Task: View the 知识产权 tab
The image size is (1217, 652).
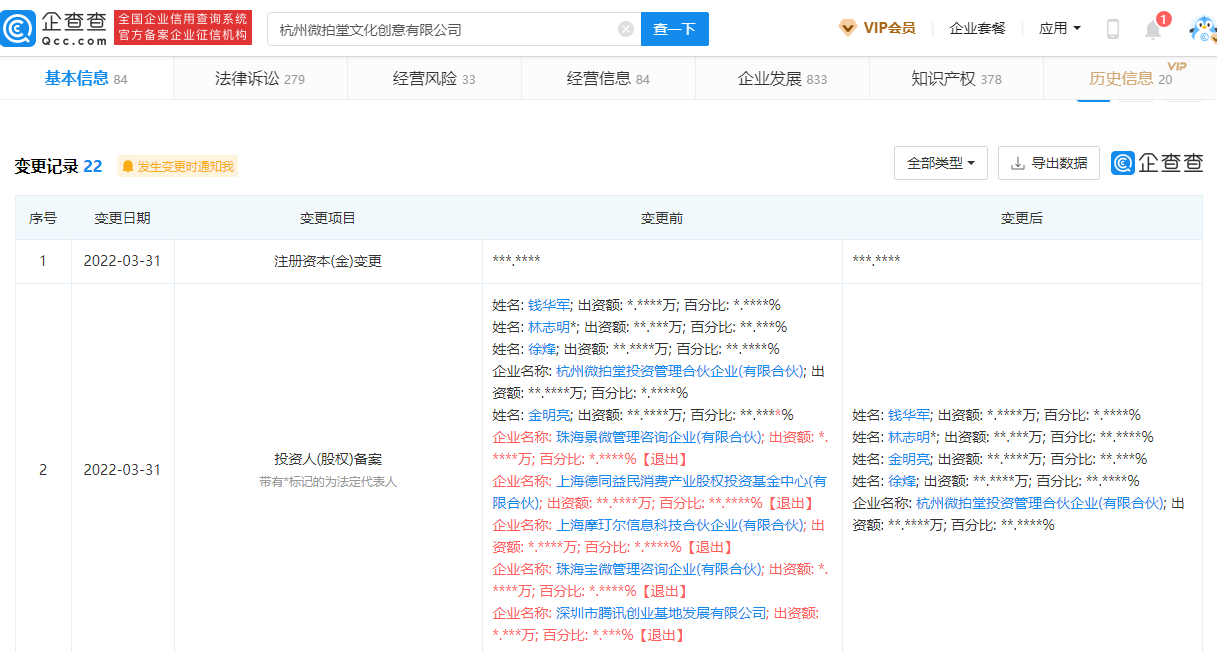Action: pyautogui.click(x=956, y=78)
